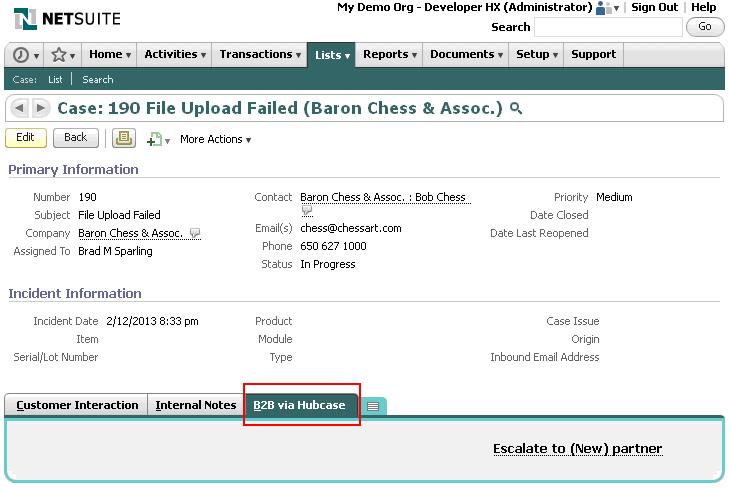
Task: Click the priority value Medium
Action: pos(614,197)
